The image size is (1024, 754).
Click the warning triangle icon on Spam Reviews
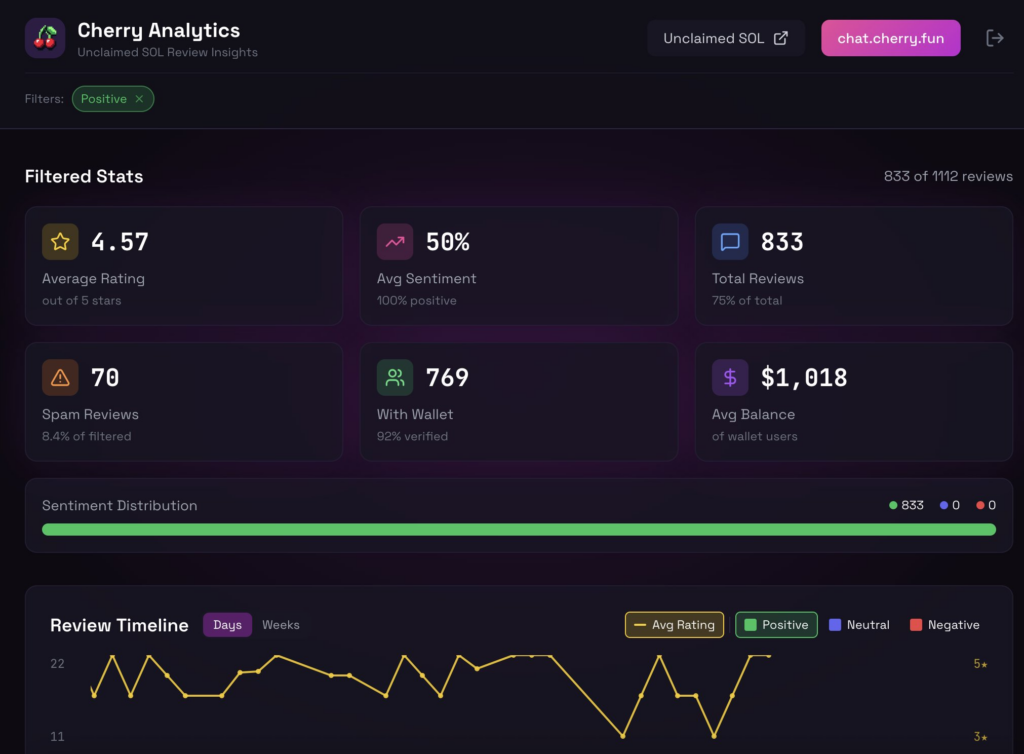click(60, 377)
